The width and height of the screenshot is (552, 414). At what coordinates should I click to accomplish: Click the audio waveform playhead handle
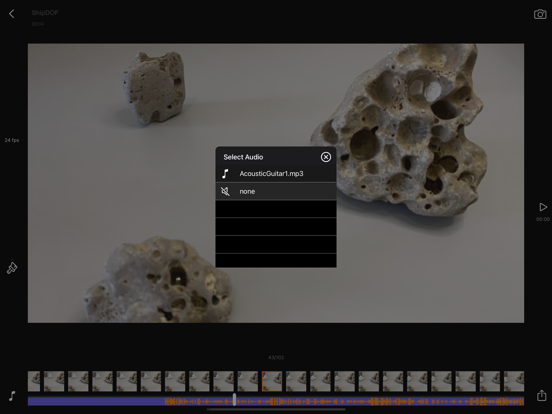(x=234, y=400)
